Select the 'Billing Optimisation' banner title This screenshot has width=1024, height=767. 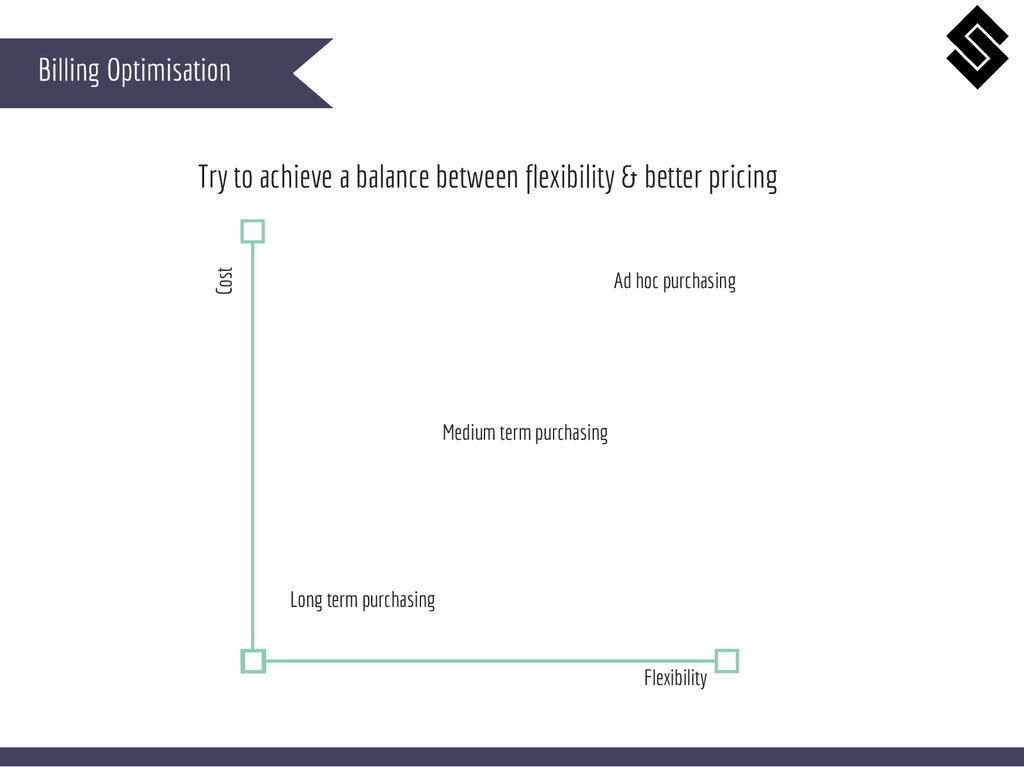(x=134, y=71)
